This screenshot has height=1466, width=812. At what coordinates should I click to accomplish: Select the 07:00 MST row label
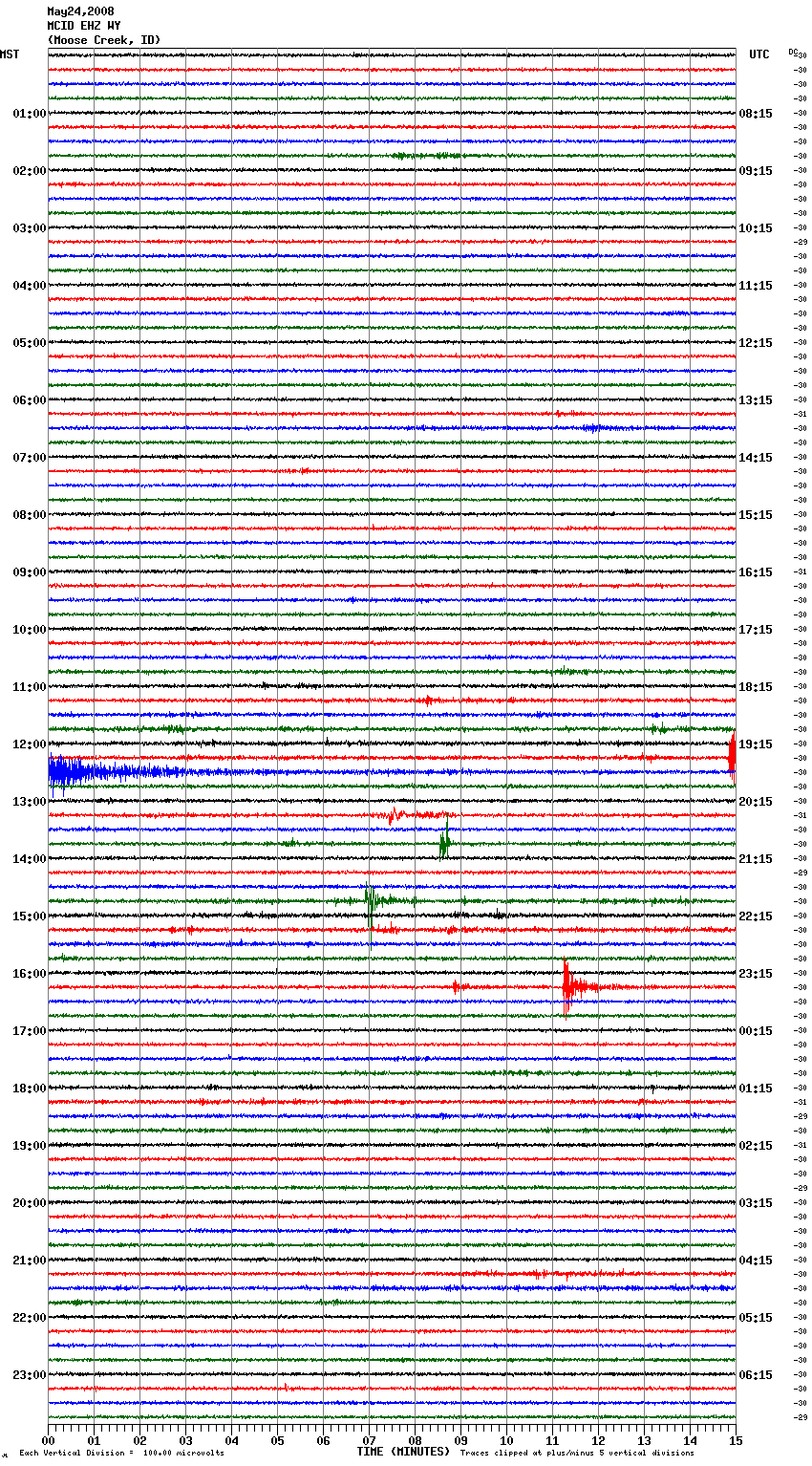30,458
